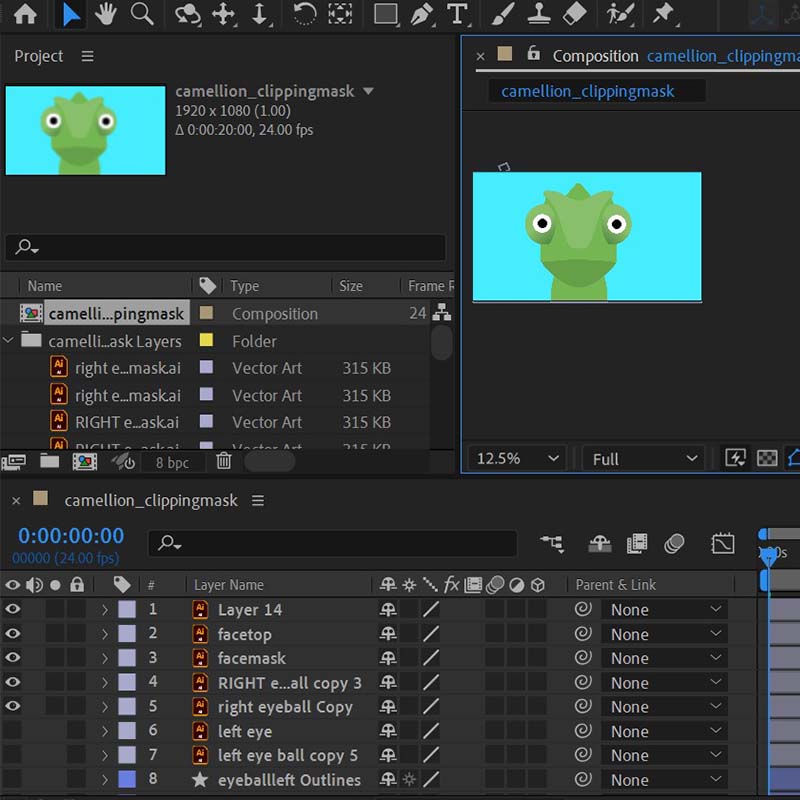
Task: Click the trash icon in the Project panel
Action: [224, 461]
